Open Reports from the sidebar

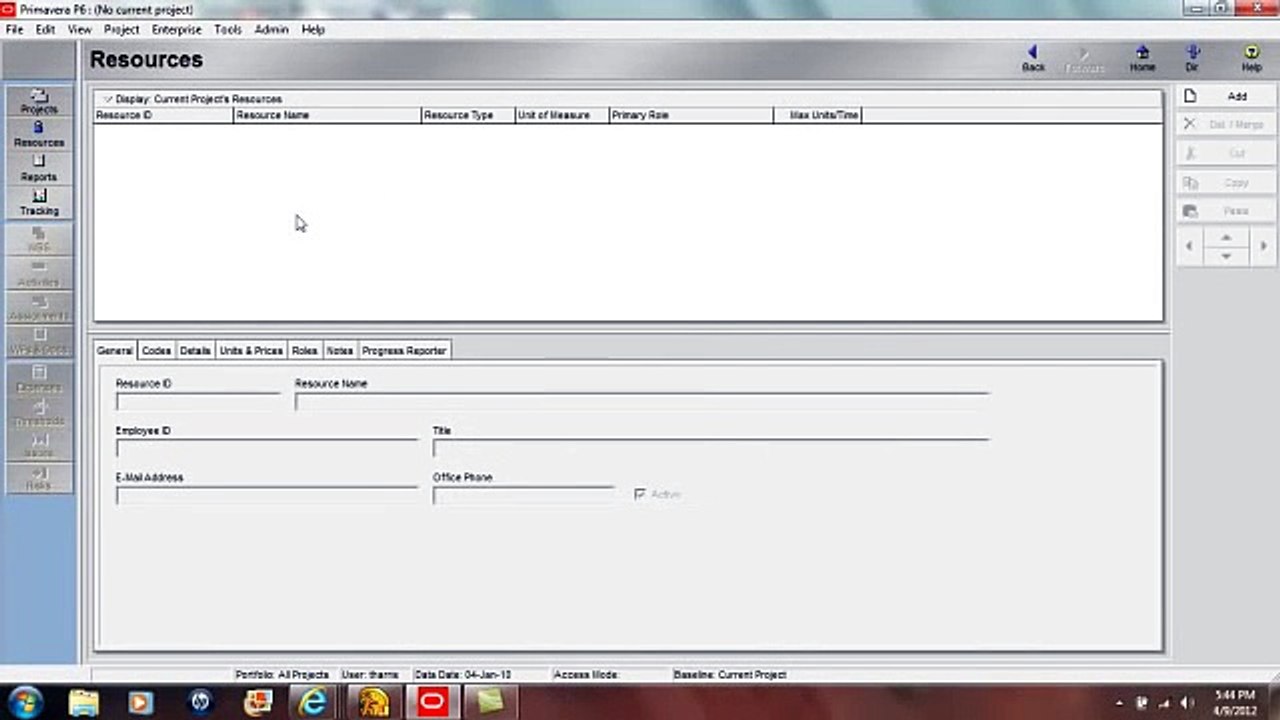(x=39, y=169)
